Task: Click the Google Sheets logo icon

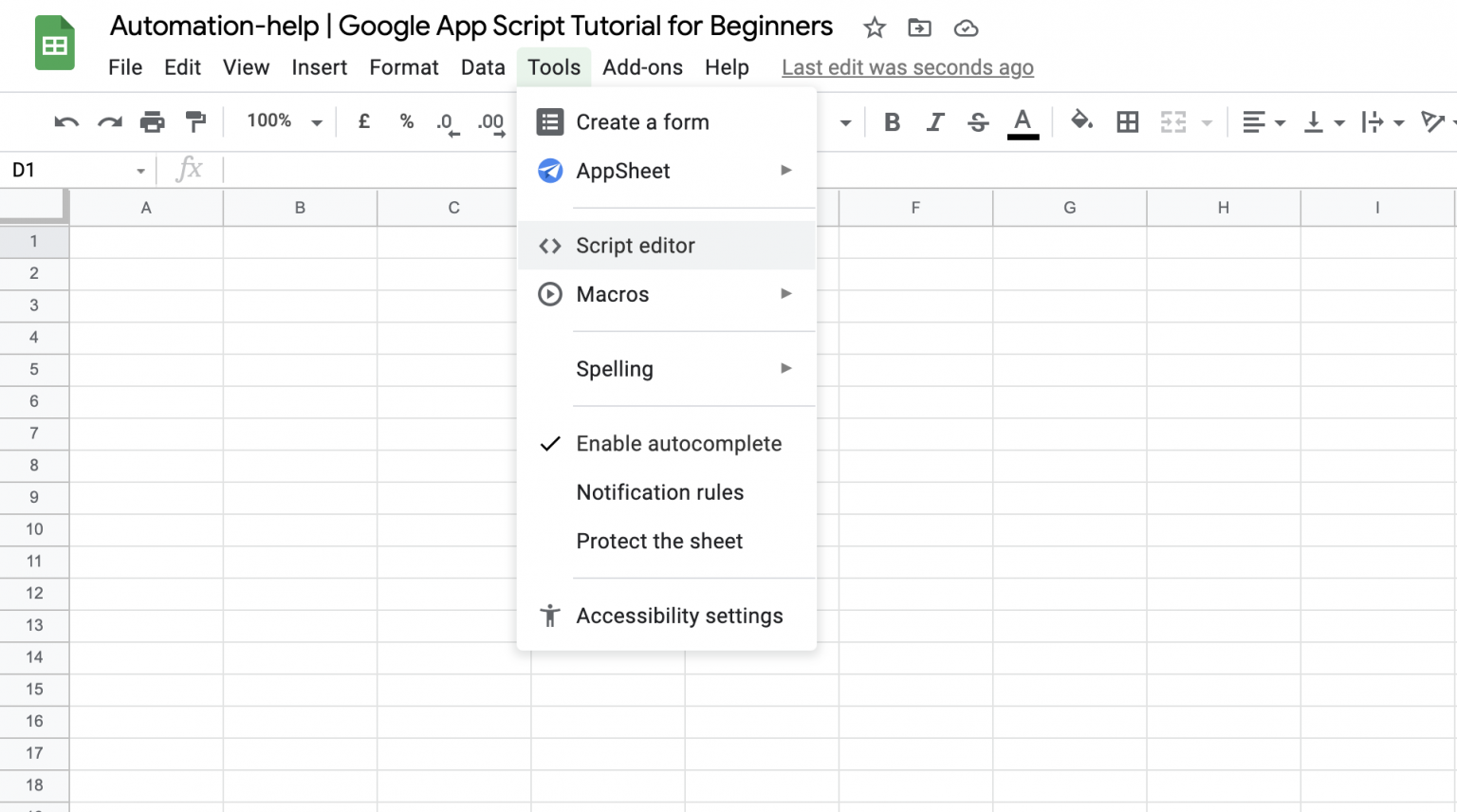Action: pyautogui.click(x=54, y=43)
